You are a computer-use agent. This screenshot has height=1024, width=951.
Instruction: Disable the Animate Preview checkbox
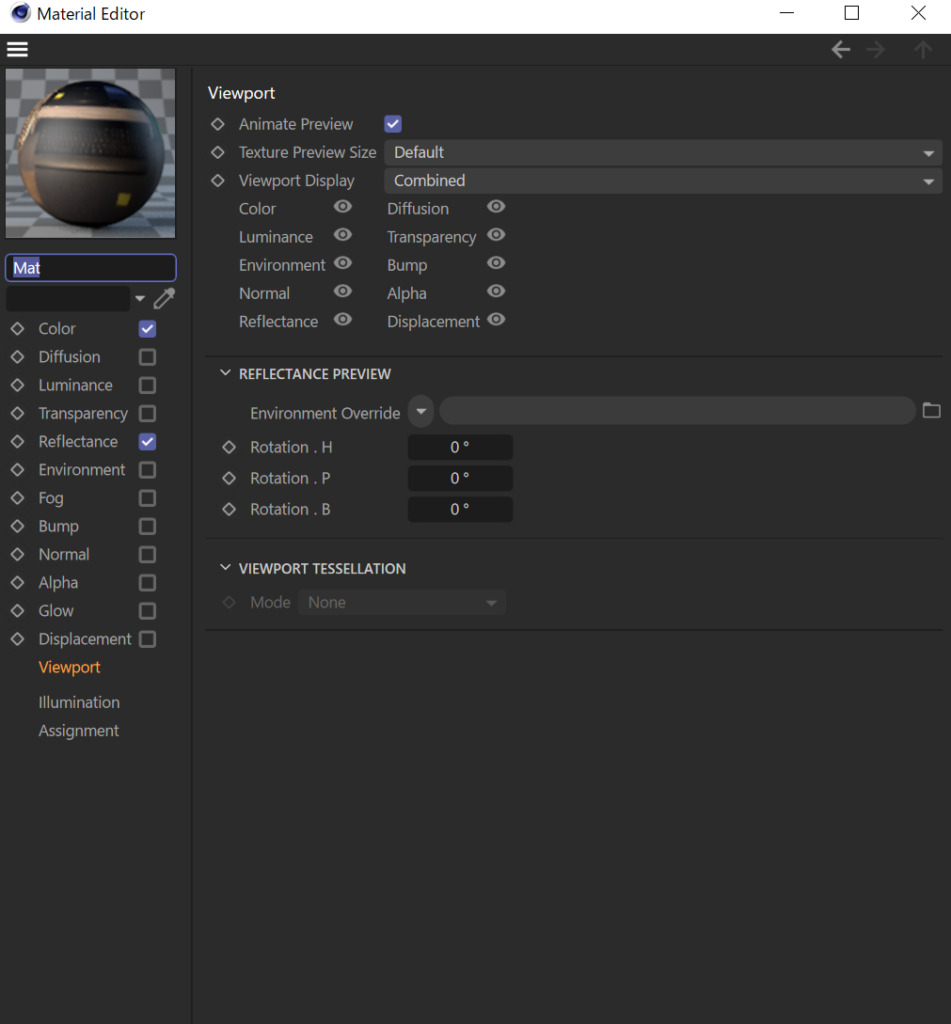tap(393, 124)
